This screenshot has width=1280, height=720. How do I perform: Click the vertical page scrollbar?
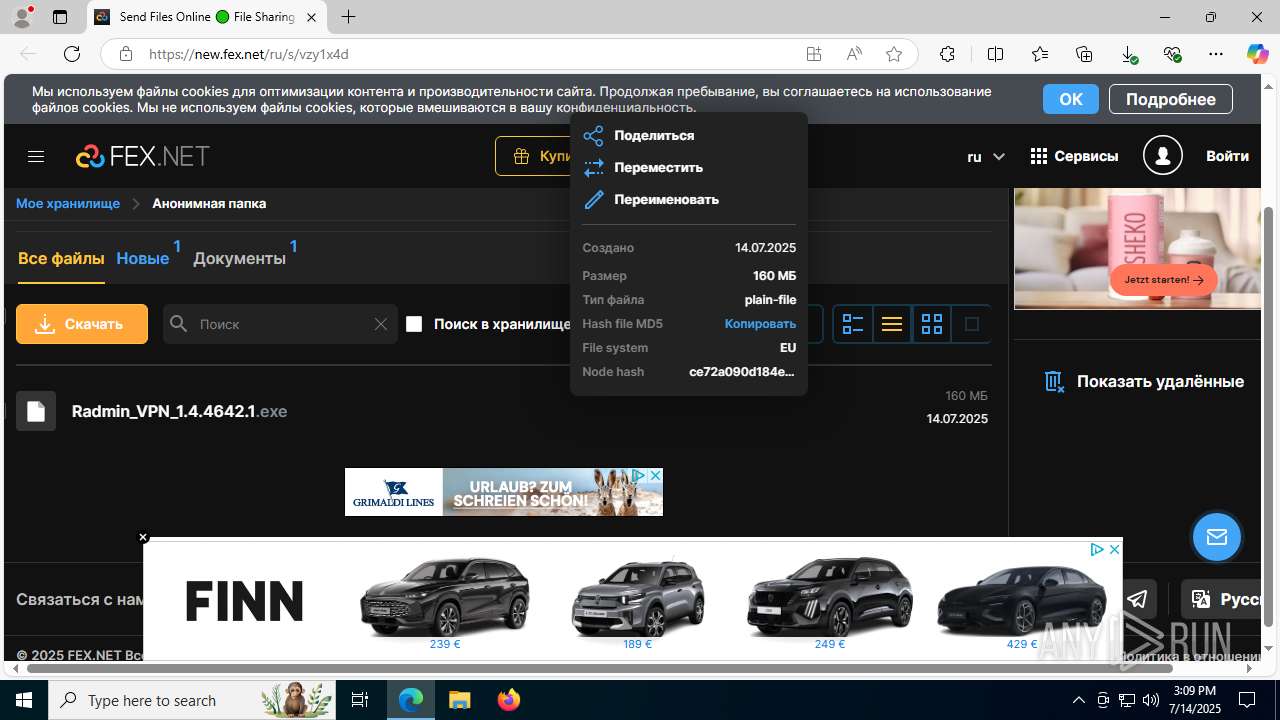click(x=1269, y=416)
